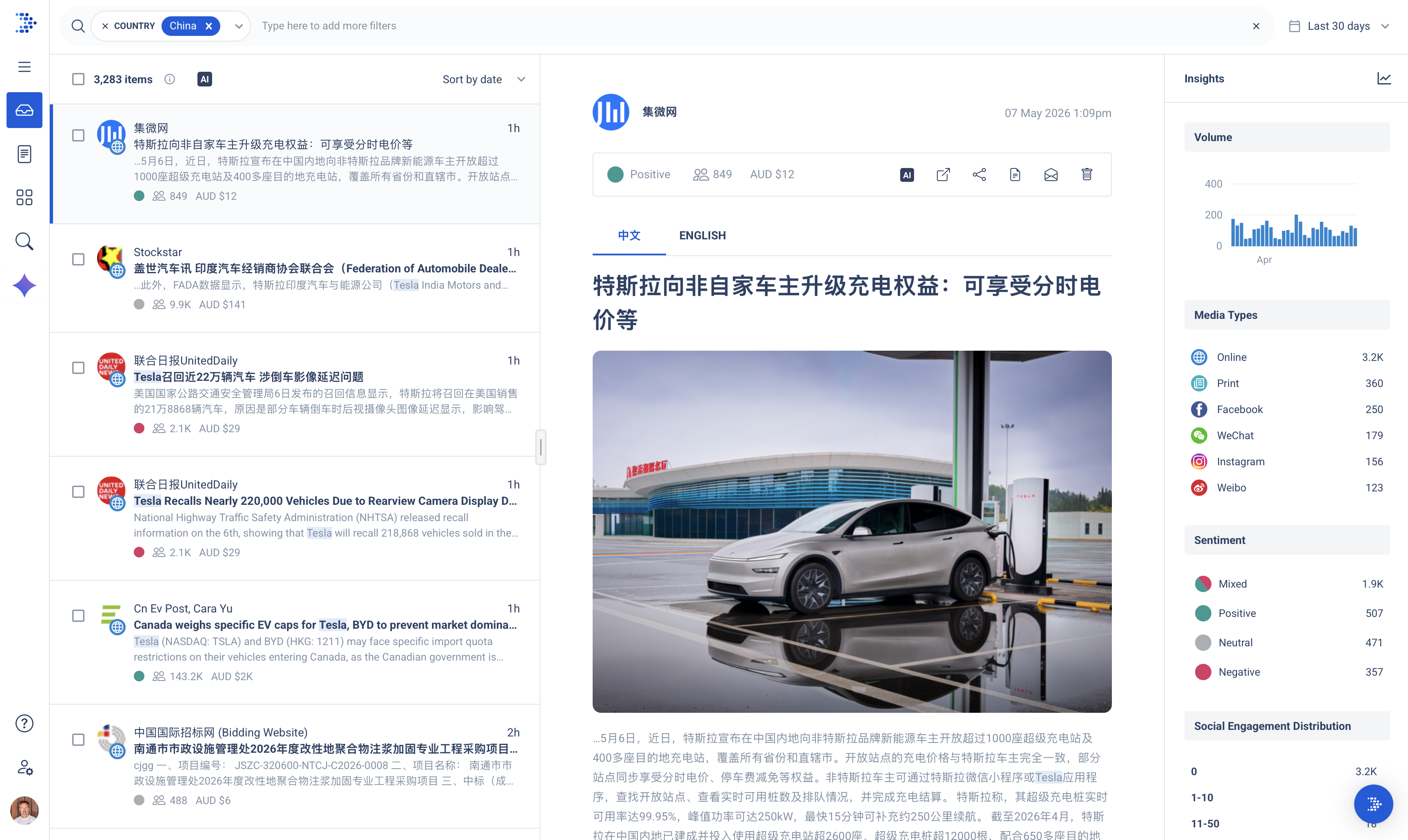
Task: Click the Negative sentiment color dot in Insights
Action: tap(1202, 672)
